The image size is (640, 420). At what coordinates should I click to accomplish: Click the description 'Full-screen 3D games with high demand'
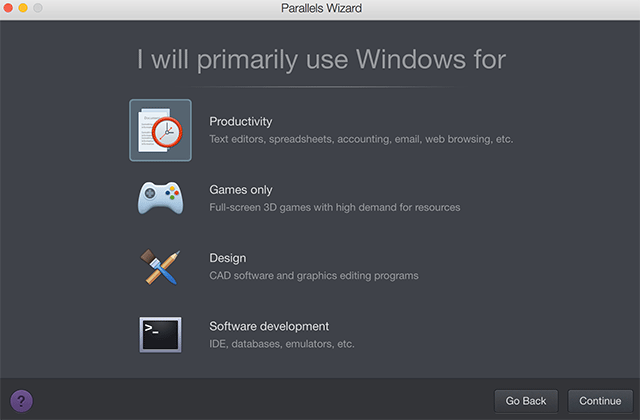tap(335, 207)
